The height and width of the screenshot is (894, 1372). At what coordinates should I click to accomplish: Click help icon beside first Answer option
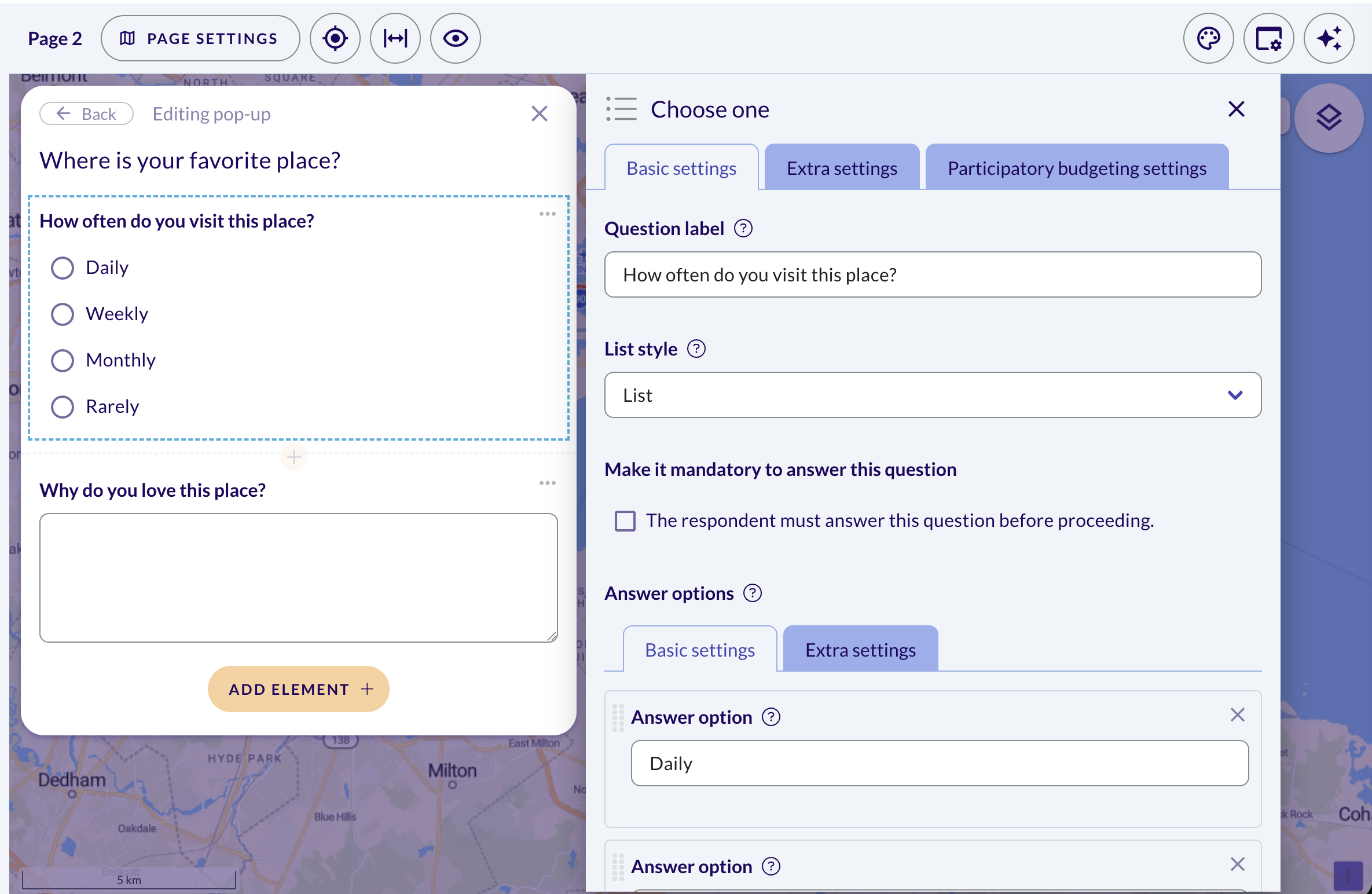(x=771, y=717)
